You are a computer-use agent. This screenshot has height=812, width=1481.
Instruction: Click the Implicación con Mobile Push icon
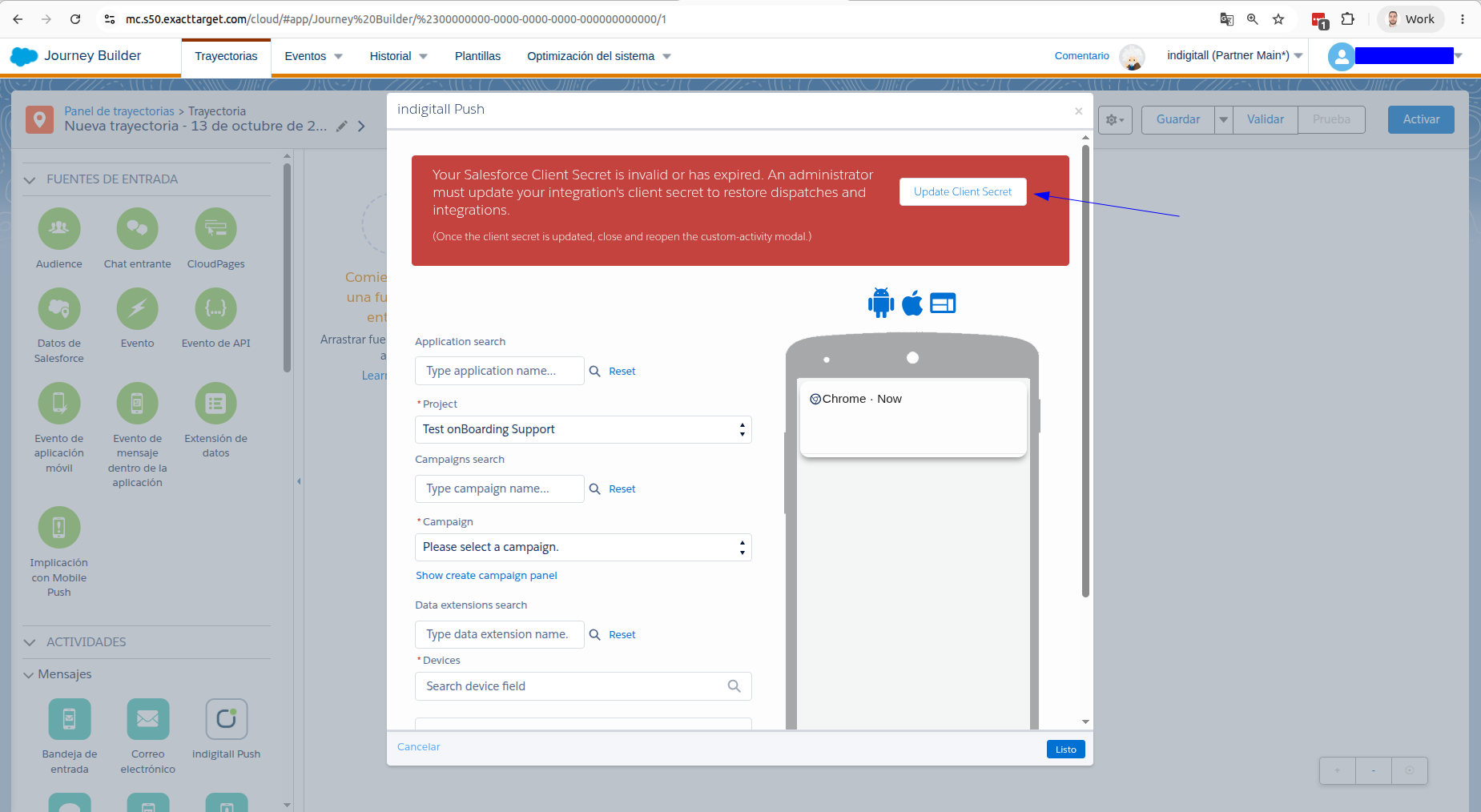click(x=59, y=528)
